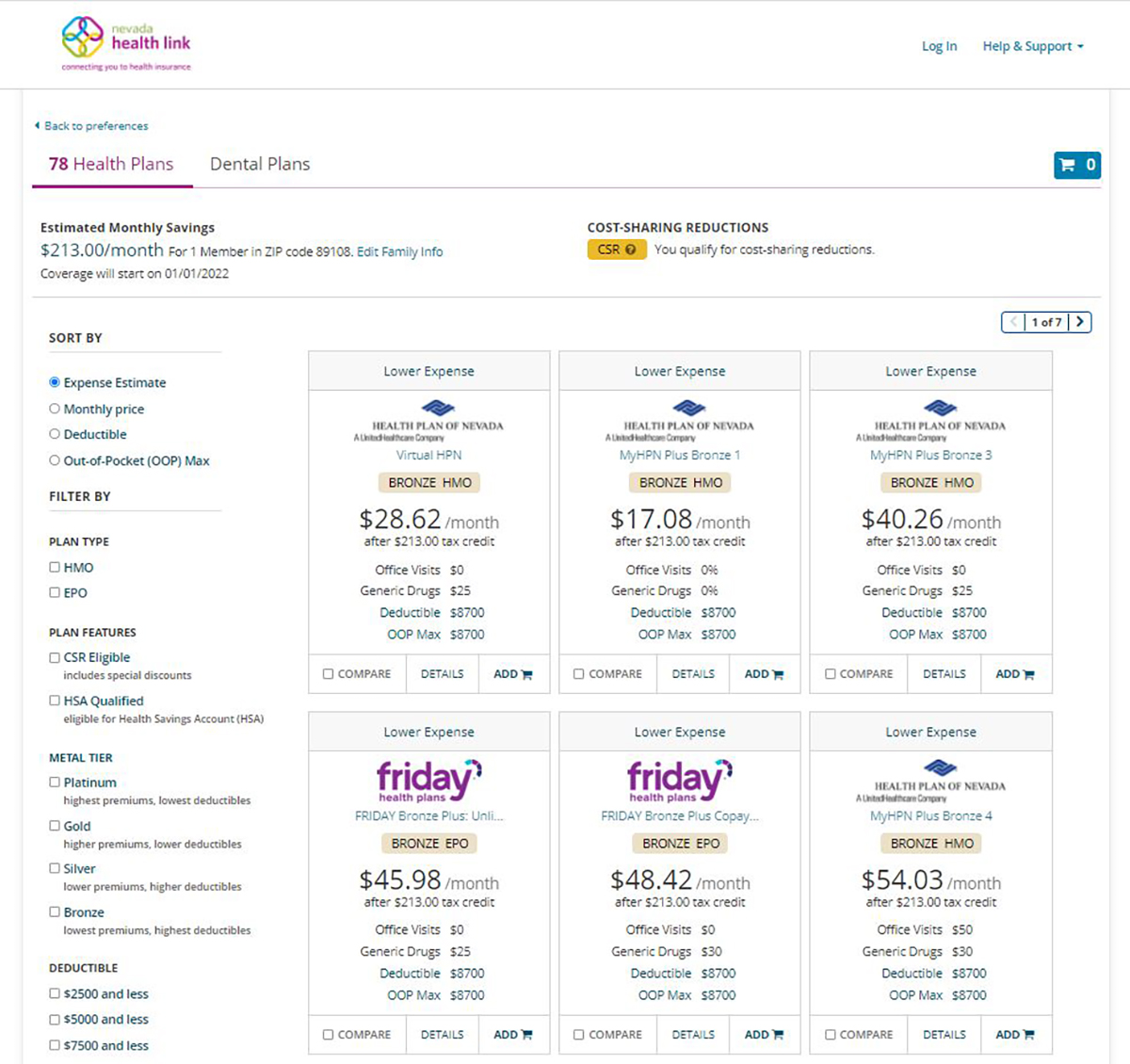Enable HSA Qualified filter
The height and width of the screenshot is (1064, 1130).
(x=55, y=701)
